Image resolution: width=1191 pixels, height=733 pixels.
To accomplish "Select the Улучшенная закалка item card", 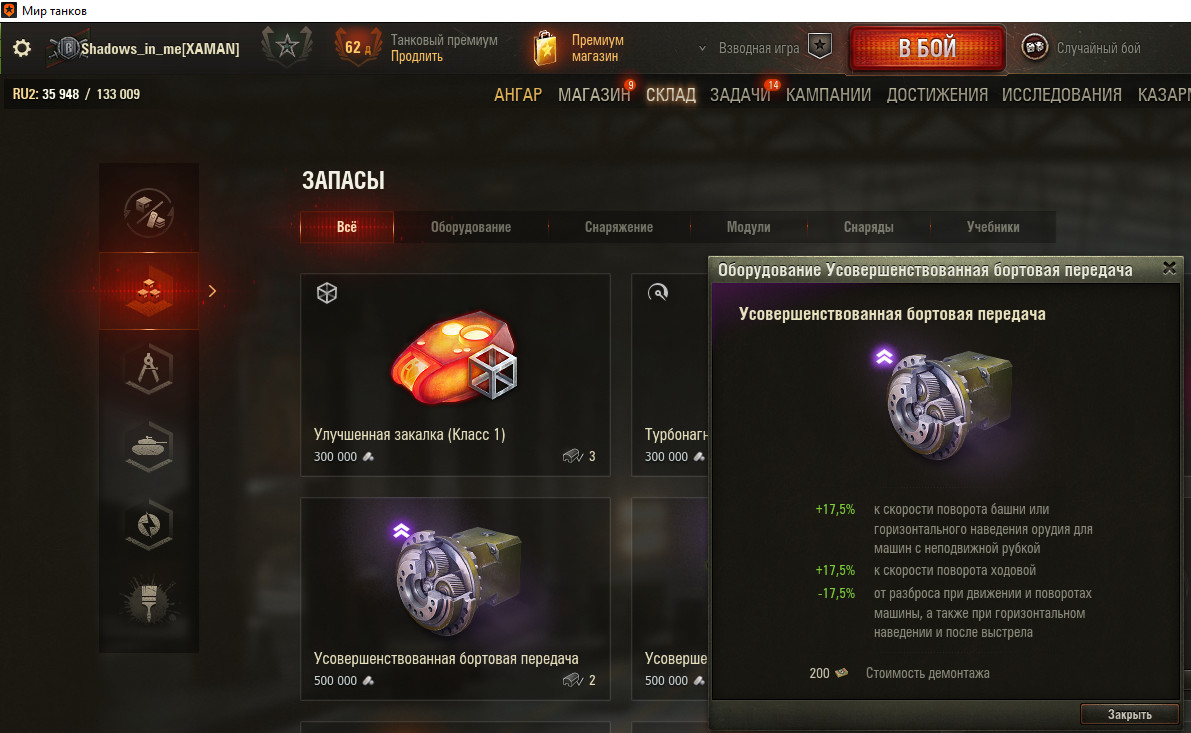I will click(455, 374).
